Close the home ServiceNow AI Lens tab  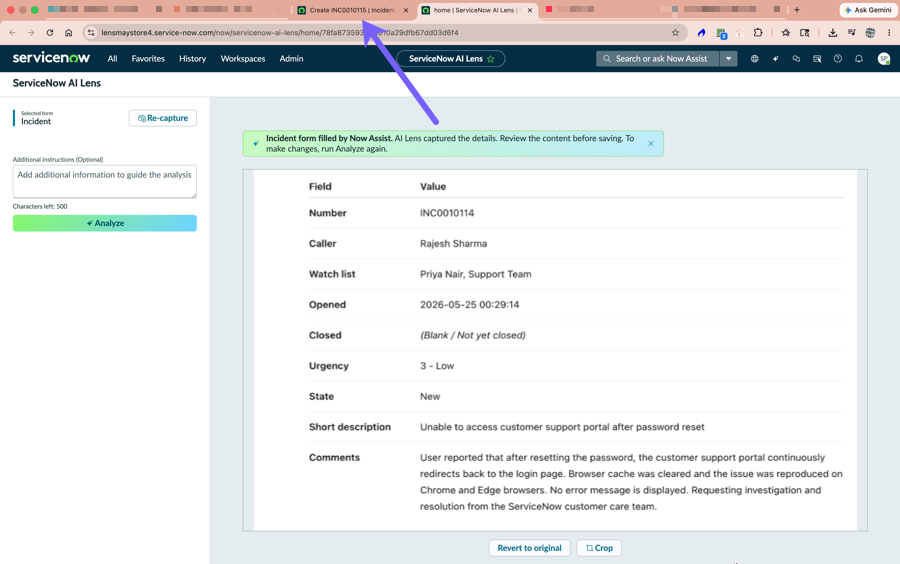click(530, 10)
